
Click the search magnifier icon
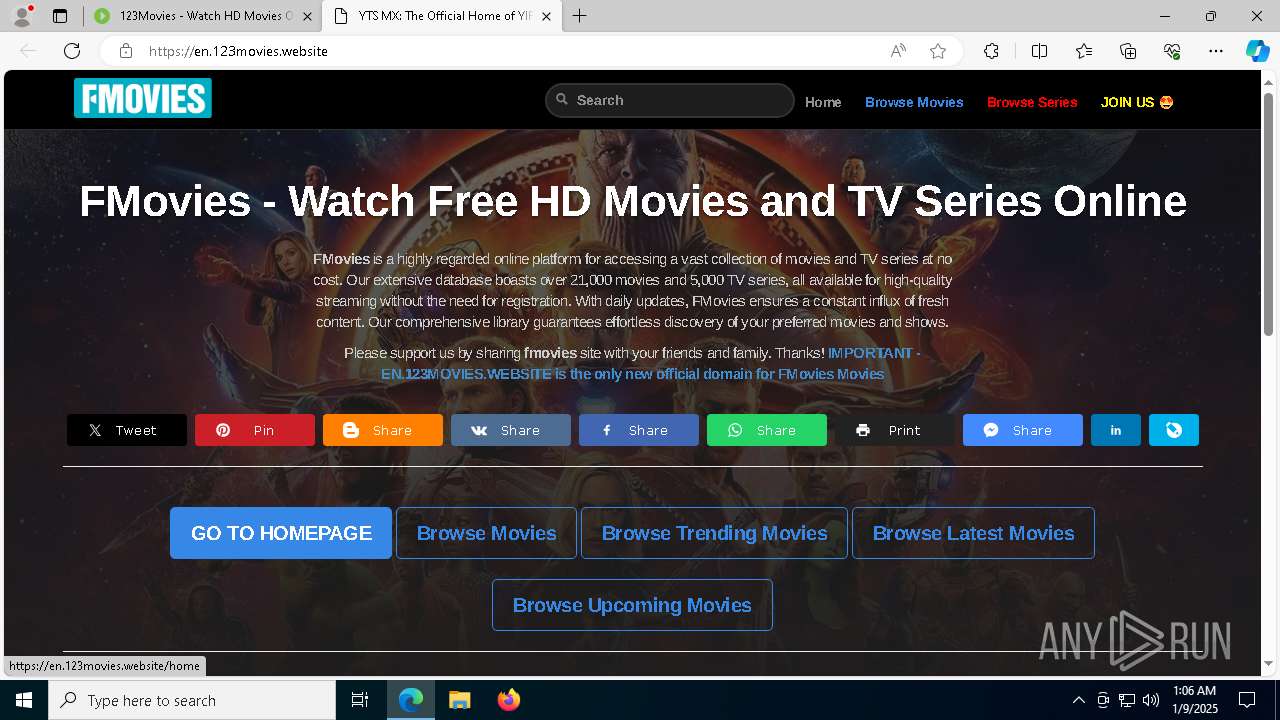[x=562, y=99]
